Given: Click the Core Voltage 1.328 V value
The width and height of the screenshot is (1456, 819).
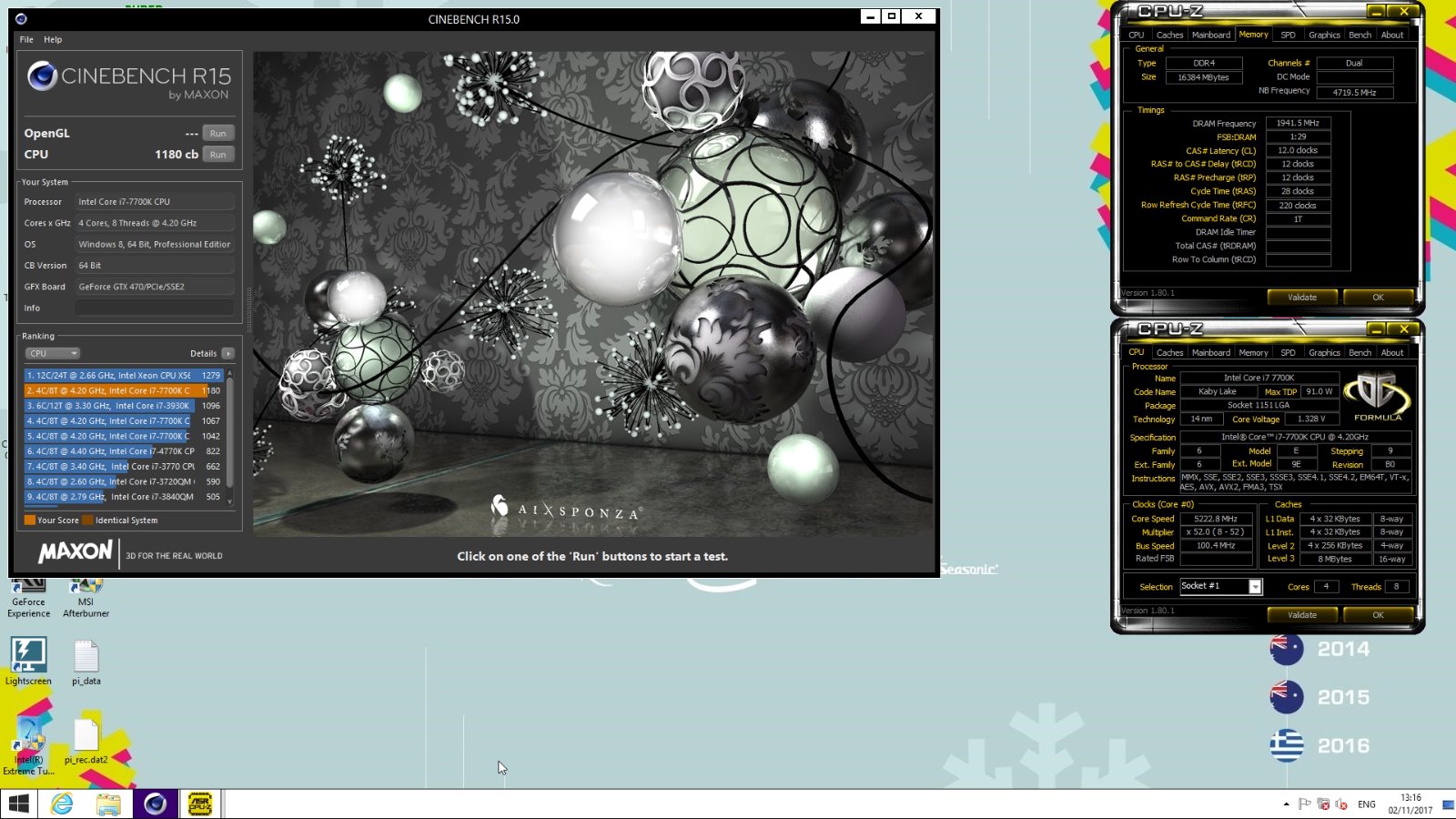Looking at the screenshot, I should [1311, 419].
